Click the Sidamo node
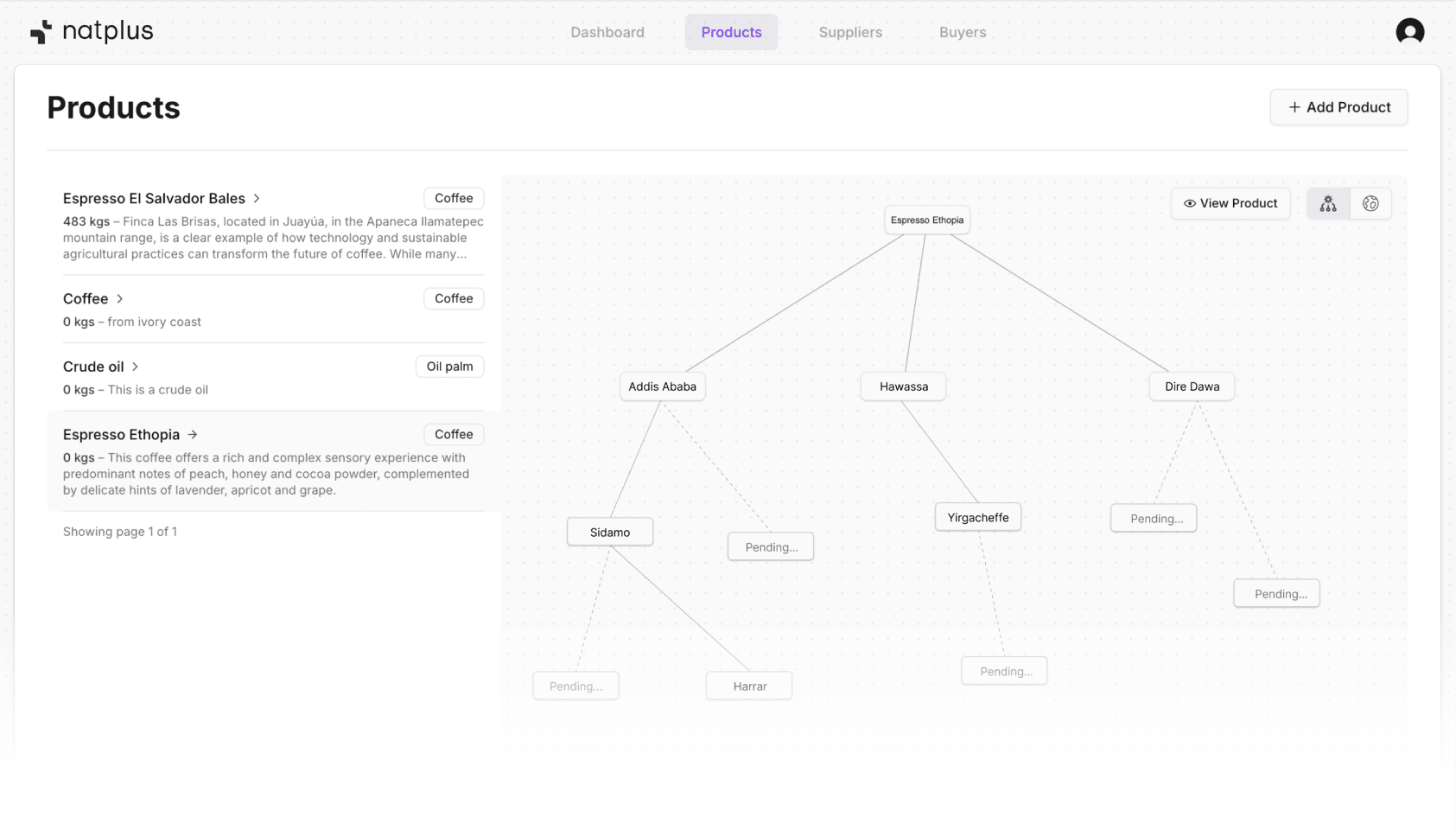 point(609,533)
